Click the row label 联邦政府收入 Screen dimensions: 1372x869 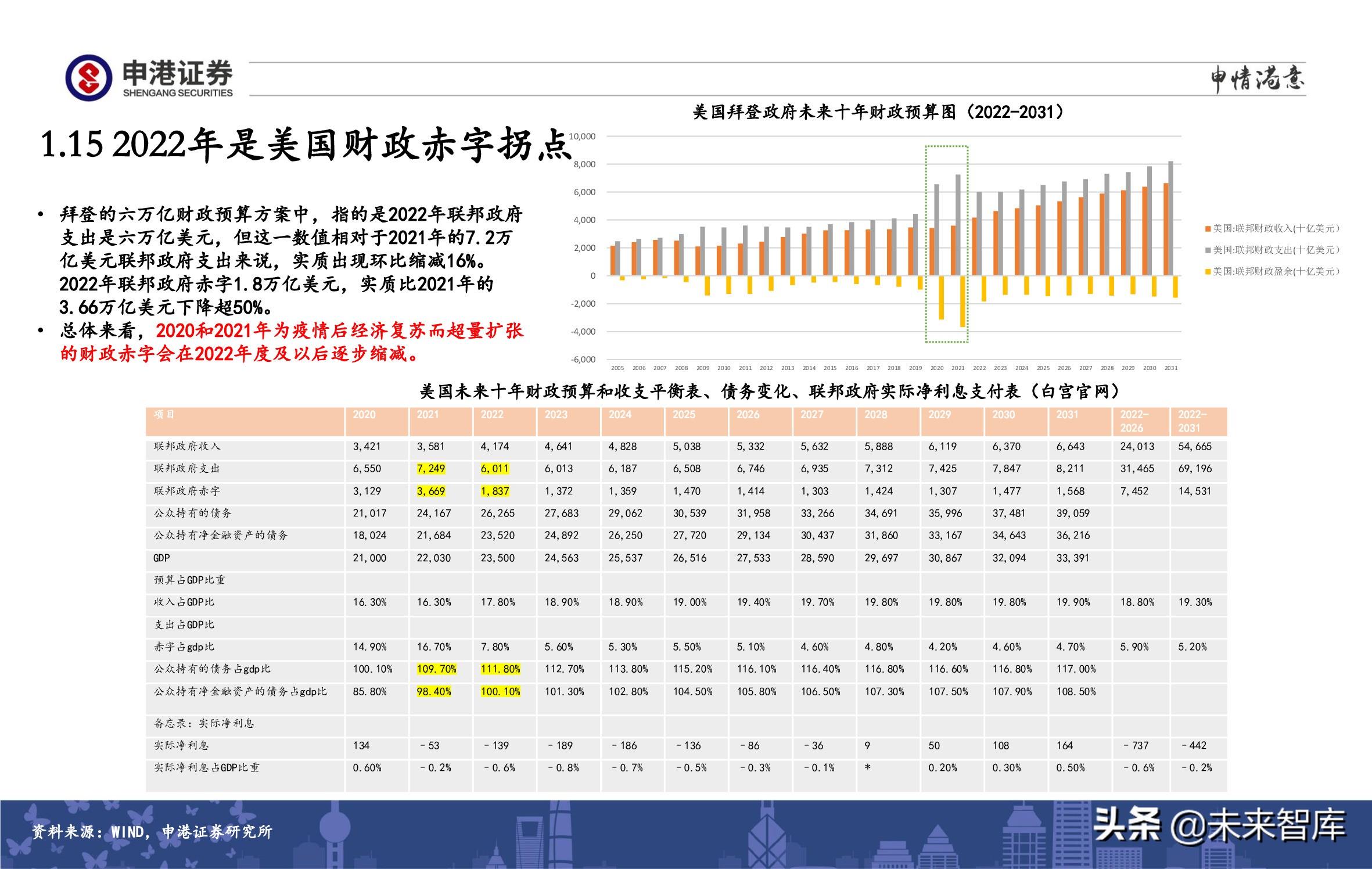click(x=187, y=447)
